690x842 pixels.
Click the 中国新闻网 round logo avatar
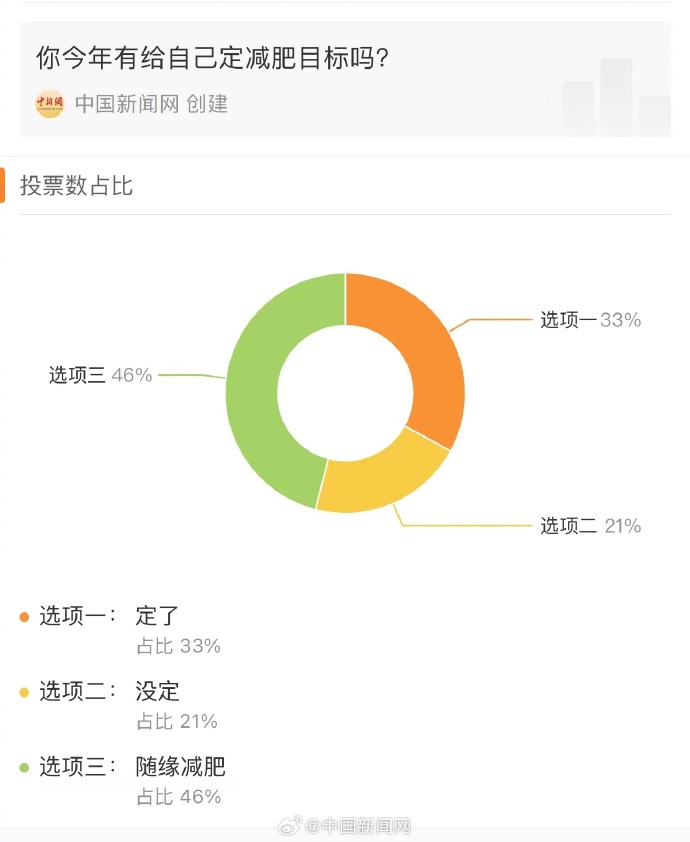tap(49, 104)
